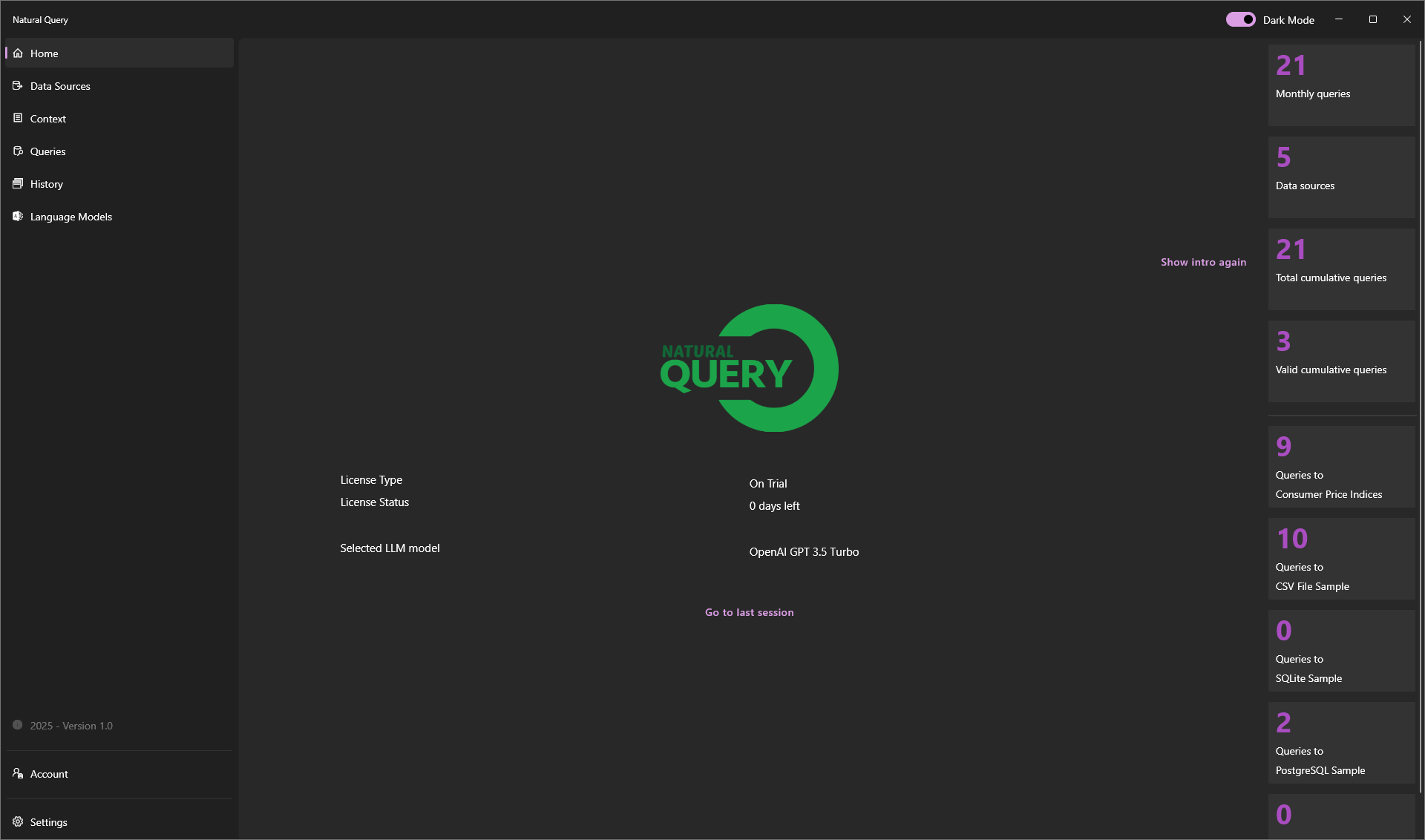The width and height of the screenshot is (1425, 840).
Task: Select Data Sources menu label
Action: 60,86
